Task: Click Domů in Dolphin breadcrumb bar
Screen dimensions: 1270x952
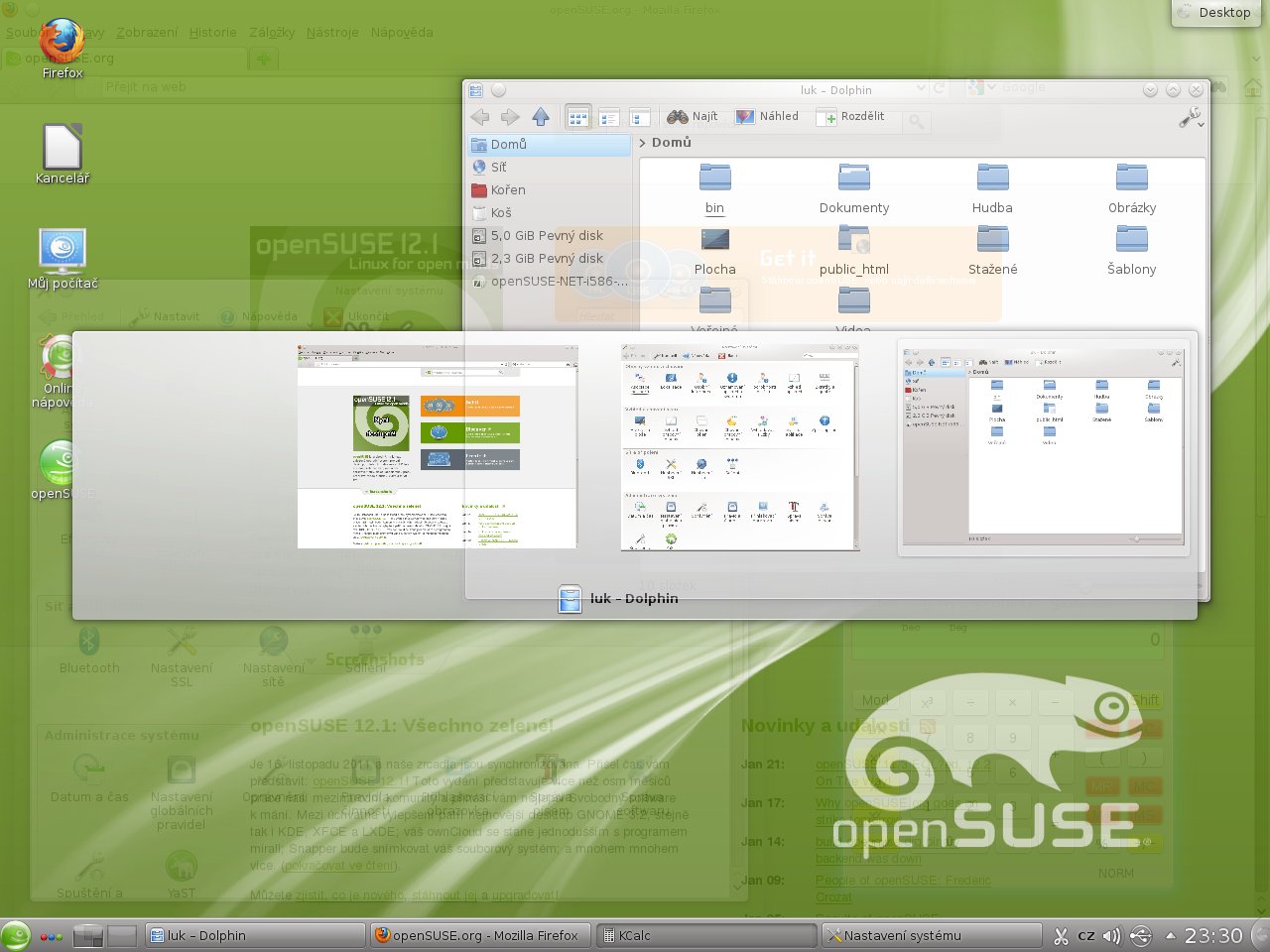Action: coord(672,143)
